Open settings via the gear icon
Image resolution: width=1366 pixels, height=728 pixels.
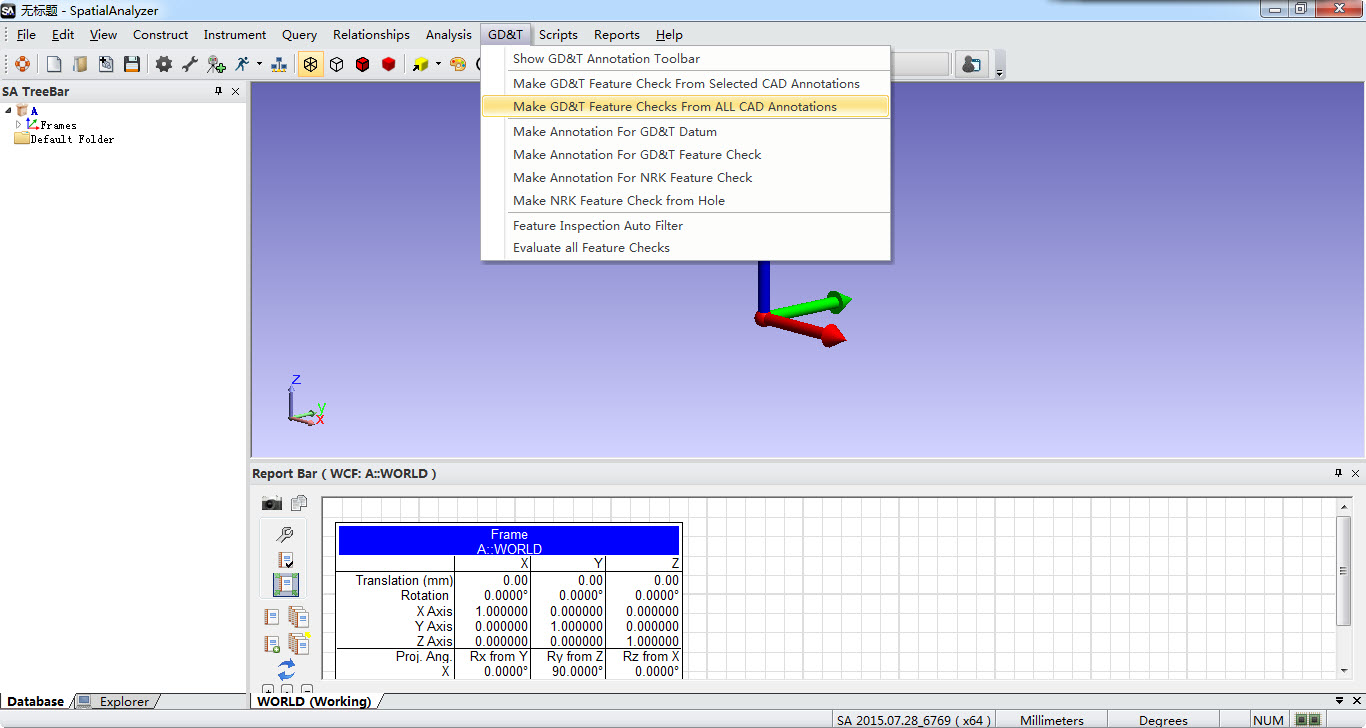[164, 64]
